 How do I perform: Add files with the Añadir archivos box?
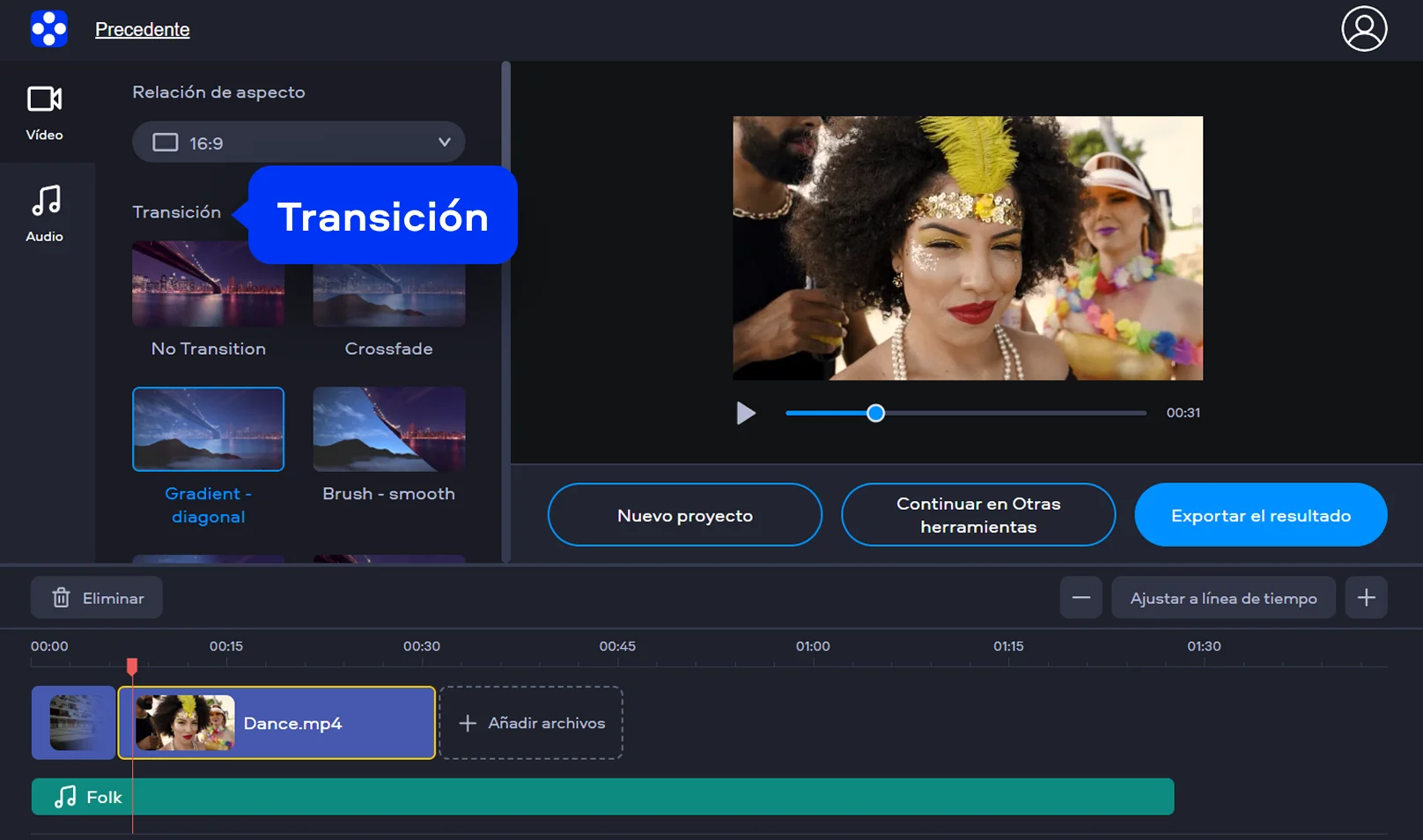tap(531, 723)
